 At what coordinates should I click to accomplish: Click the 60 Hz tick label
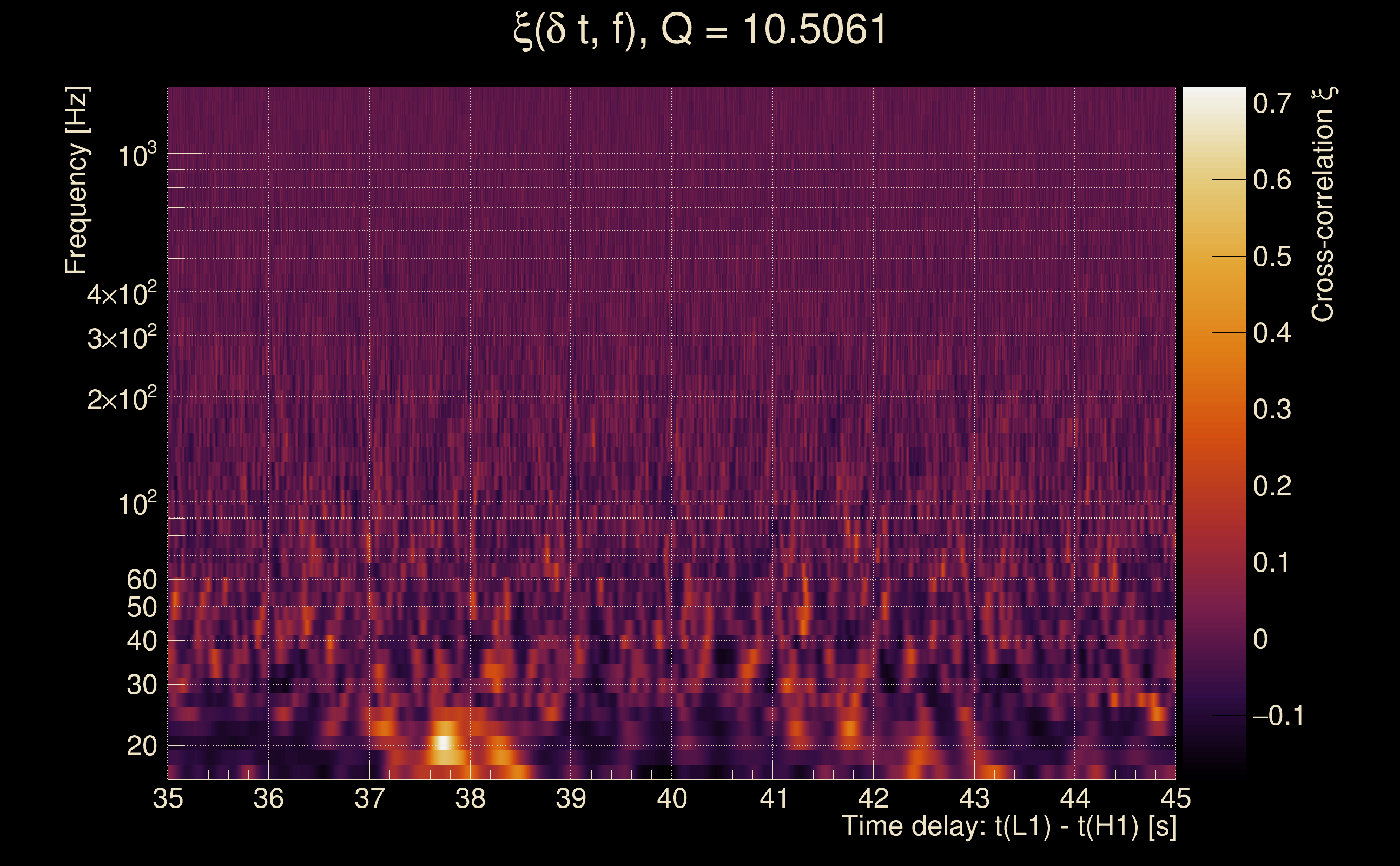[141, 580]
